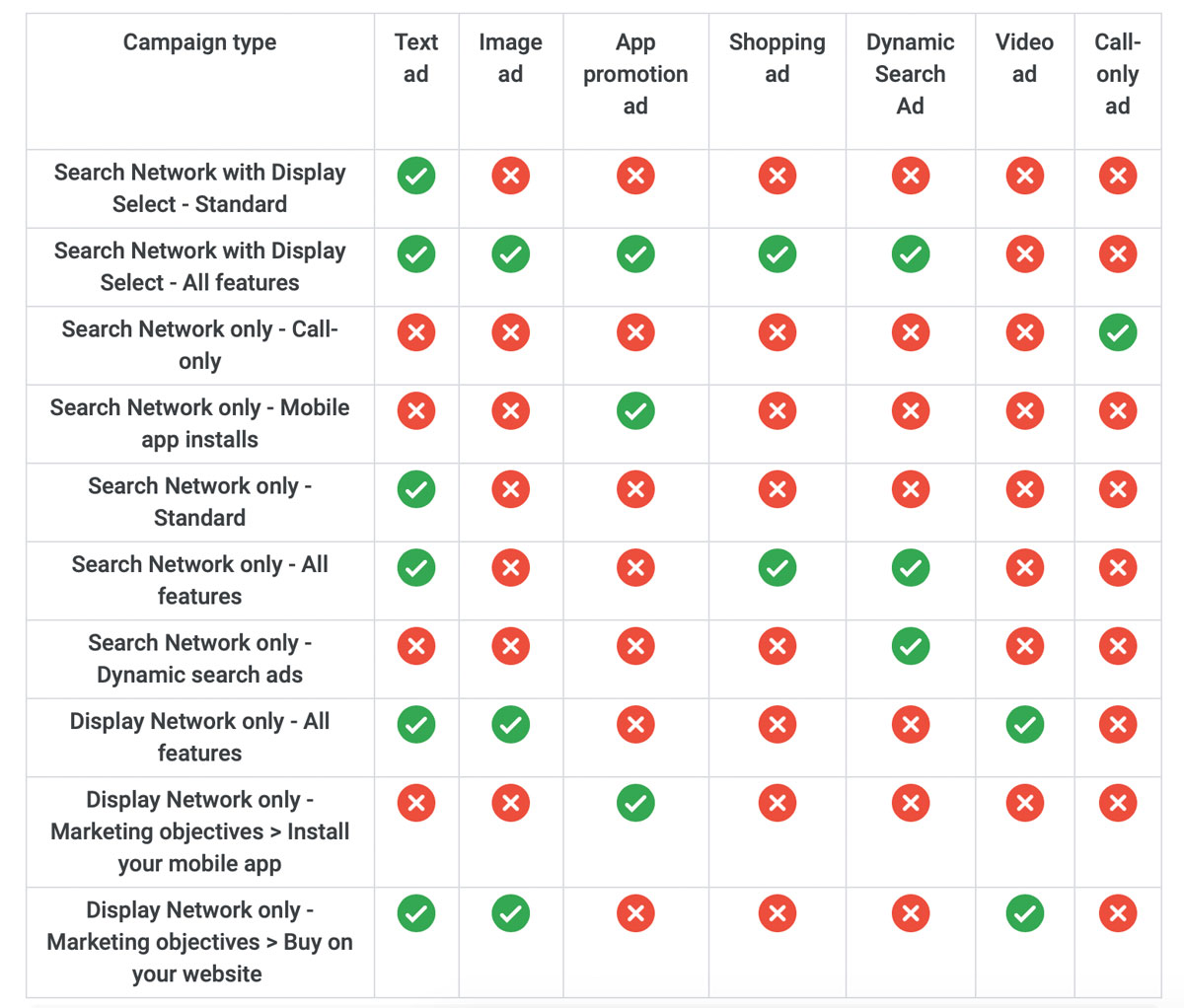The height and width of the screenshot is (1008, 1184).
Task: Click green check under Call-only ad column
Action: (x=1118, y=332)
